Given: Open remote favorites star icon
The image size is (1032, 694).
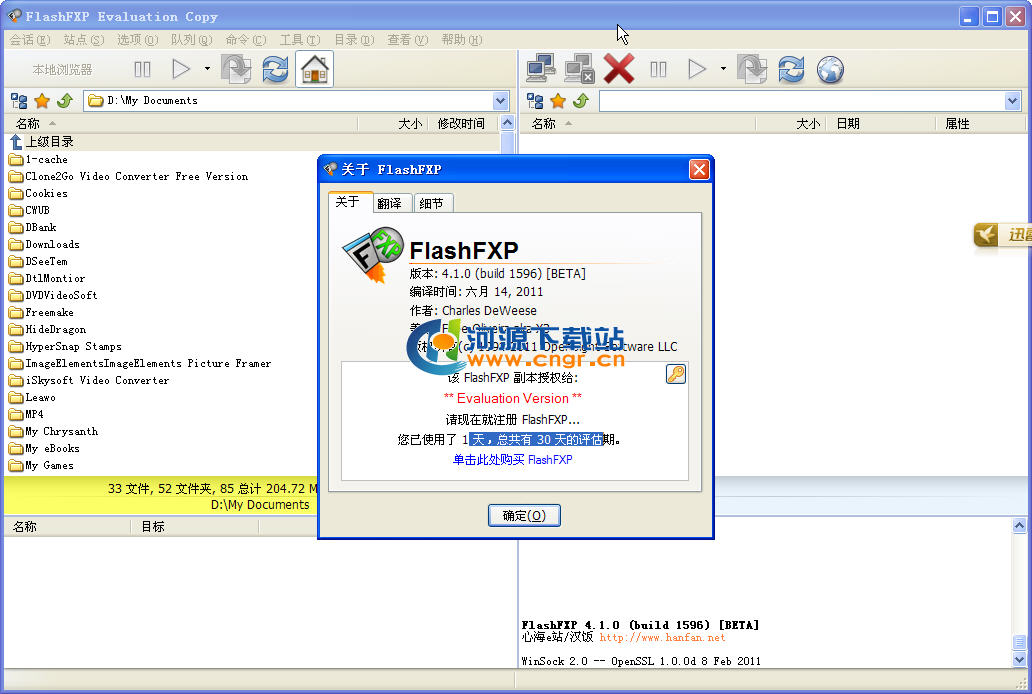Looking at the screenshot, I should pyautogui.click(x=558, y=101).
